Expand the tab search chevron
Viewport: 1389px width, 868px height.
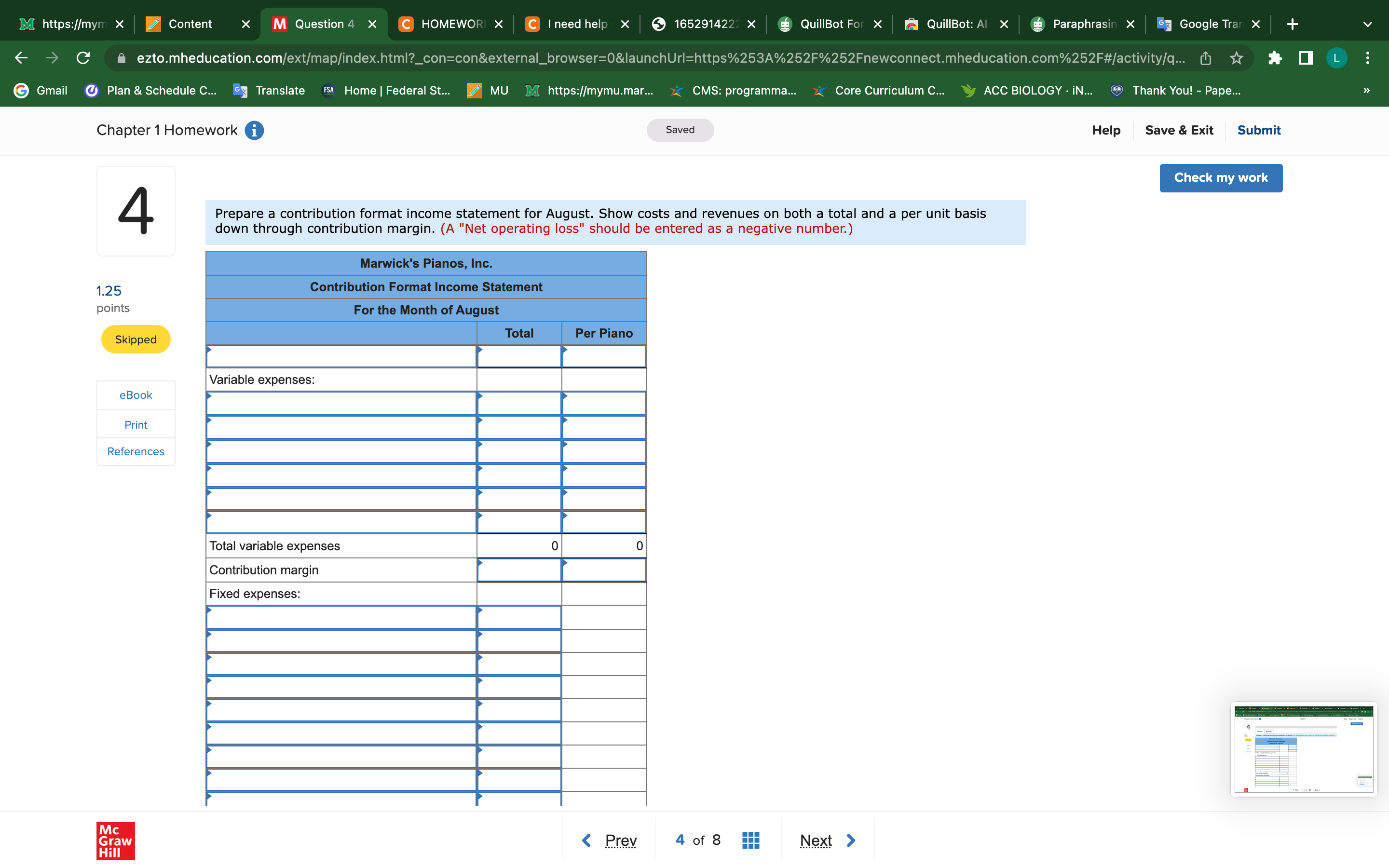pos(1368,24)
